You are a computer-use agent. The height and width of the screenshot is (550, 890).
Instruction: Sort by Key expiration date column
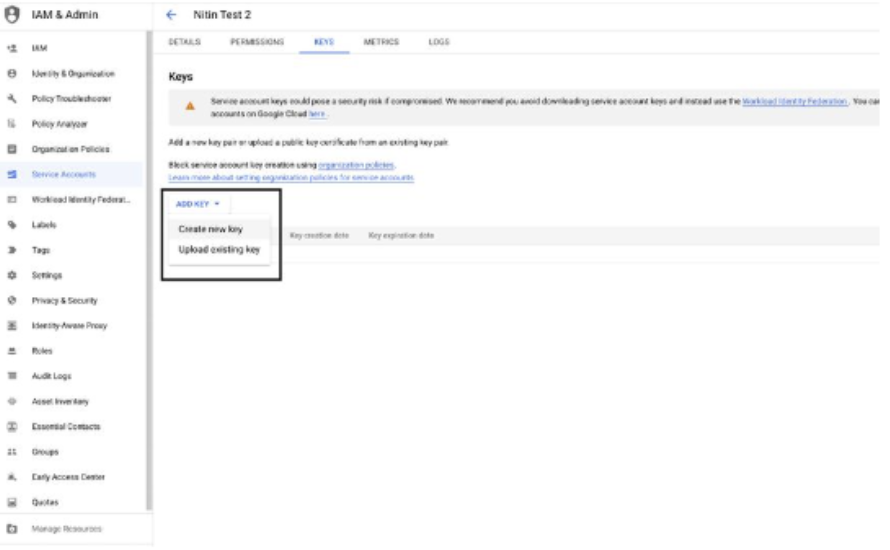click(401, 236)
